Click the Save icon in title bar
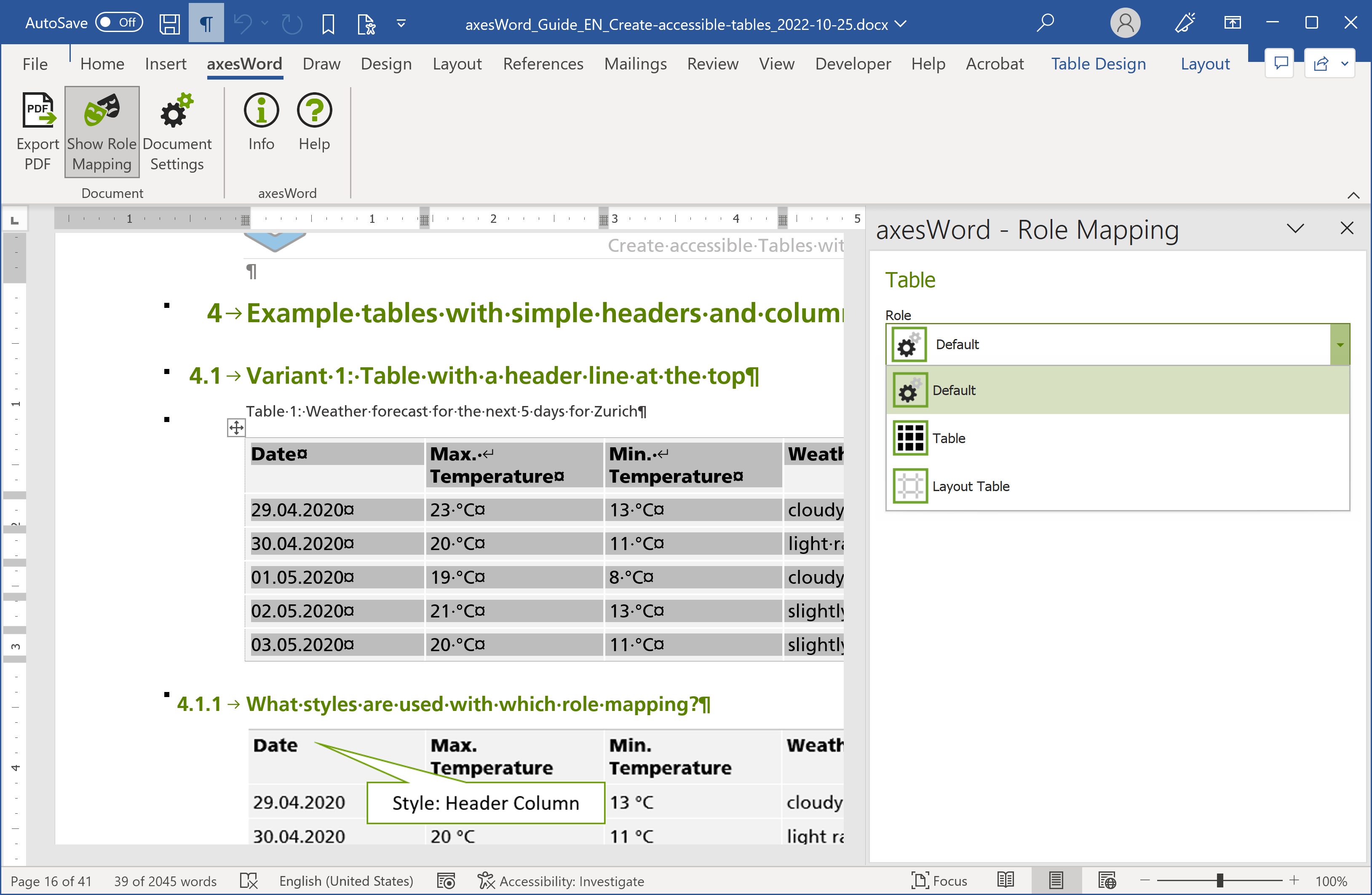The width and height of the screenshot is (1372, 895). 169,24
